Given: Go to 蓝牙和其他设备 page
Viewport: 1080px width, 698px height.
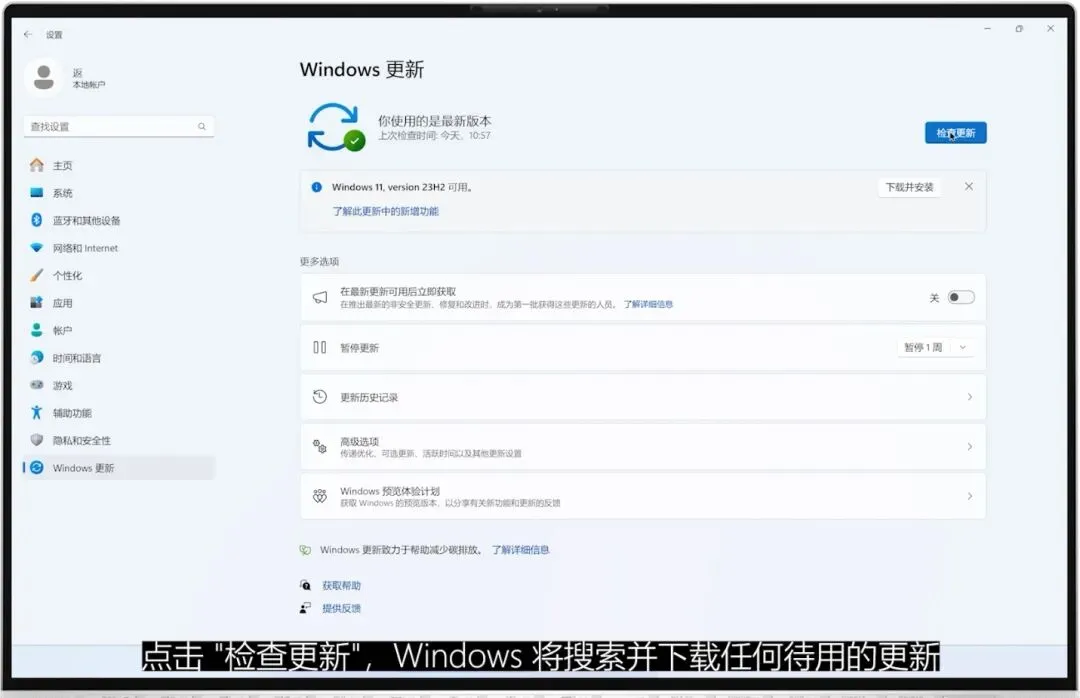Looking at the screenshot, I should pos(87,220).
